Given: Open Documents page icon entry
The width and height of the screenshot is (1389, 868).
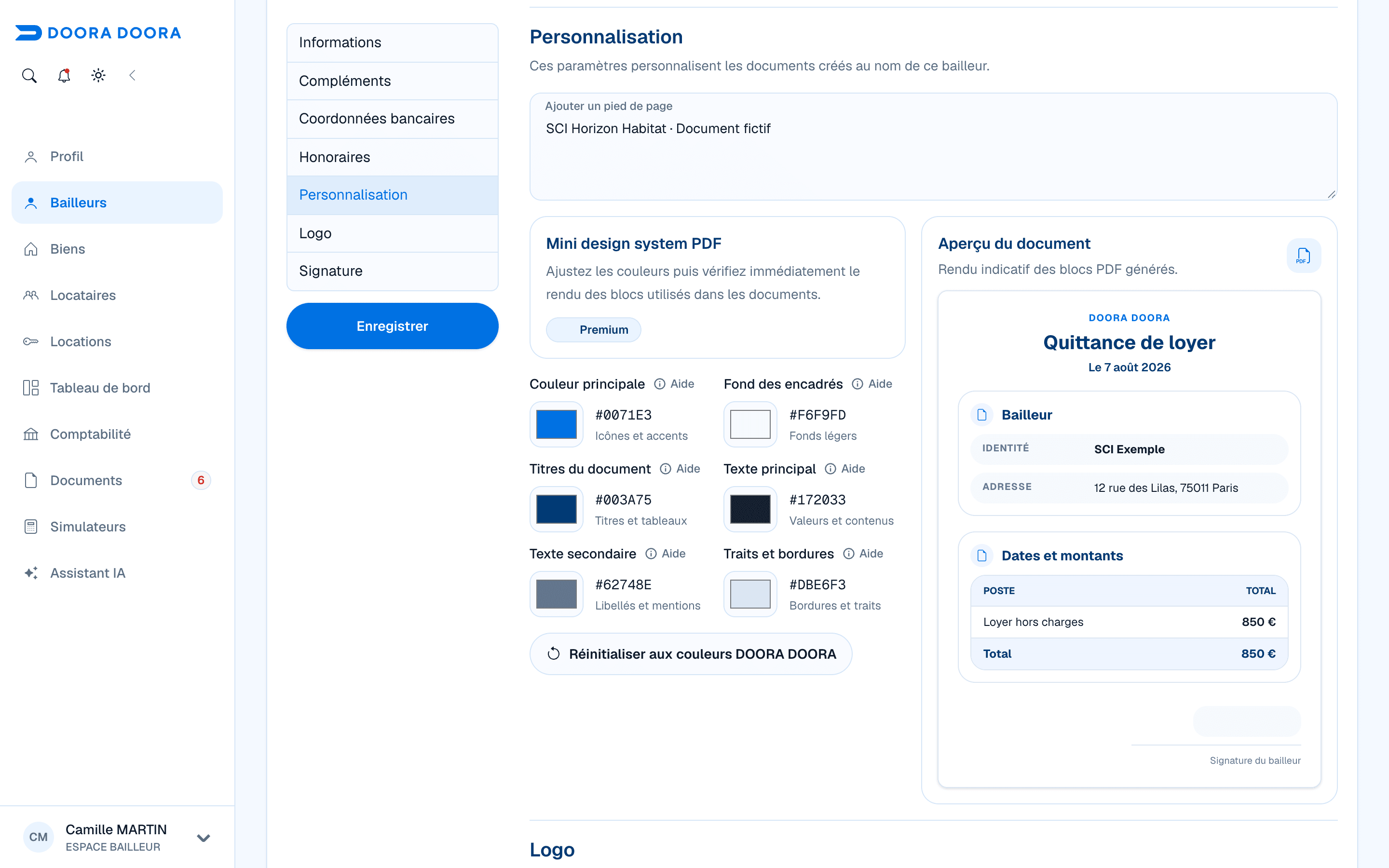Looking at the screenshot, I should [117, 480].
